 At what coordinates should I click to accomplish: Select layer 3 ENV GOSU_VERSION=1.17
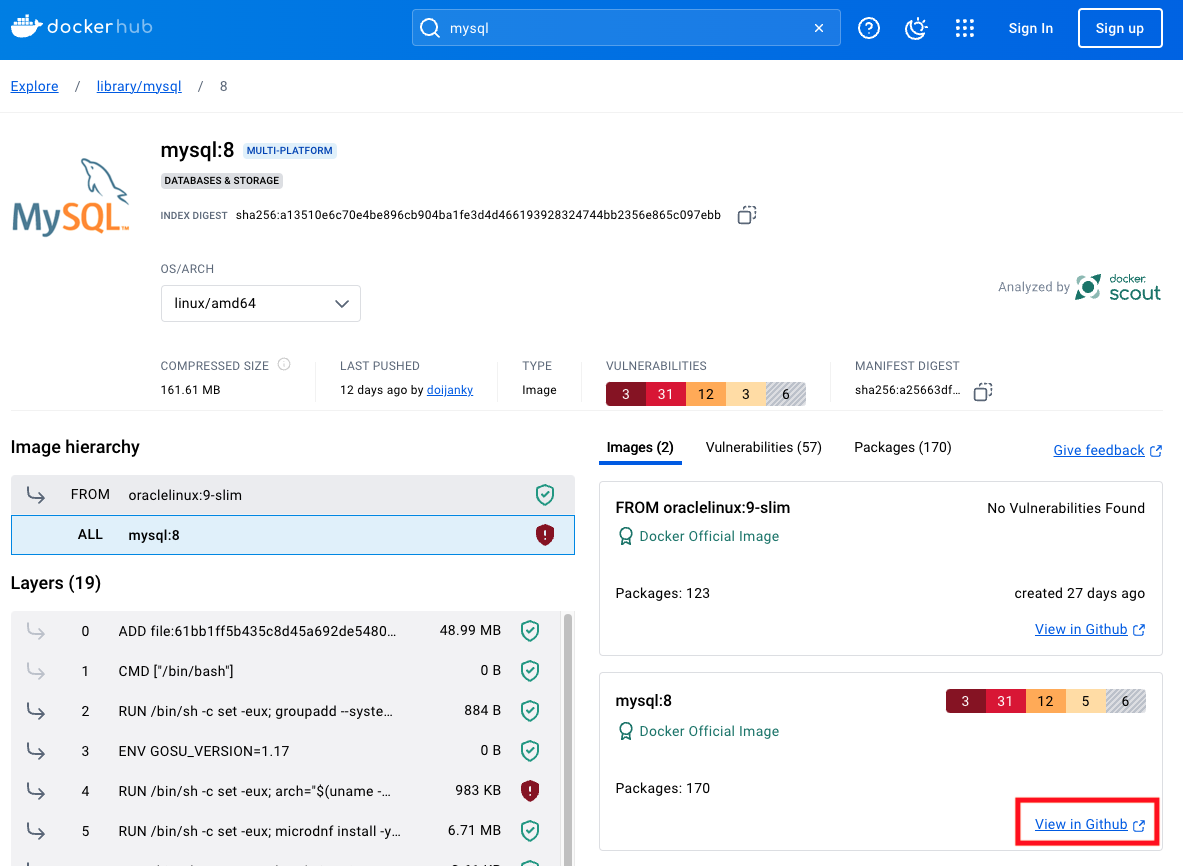286,751
